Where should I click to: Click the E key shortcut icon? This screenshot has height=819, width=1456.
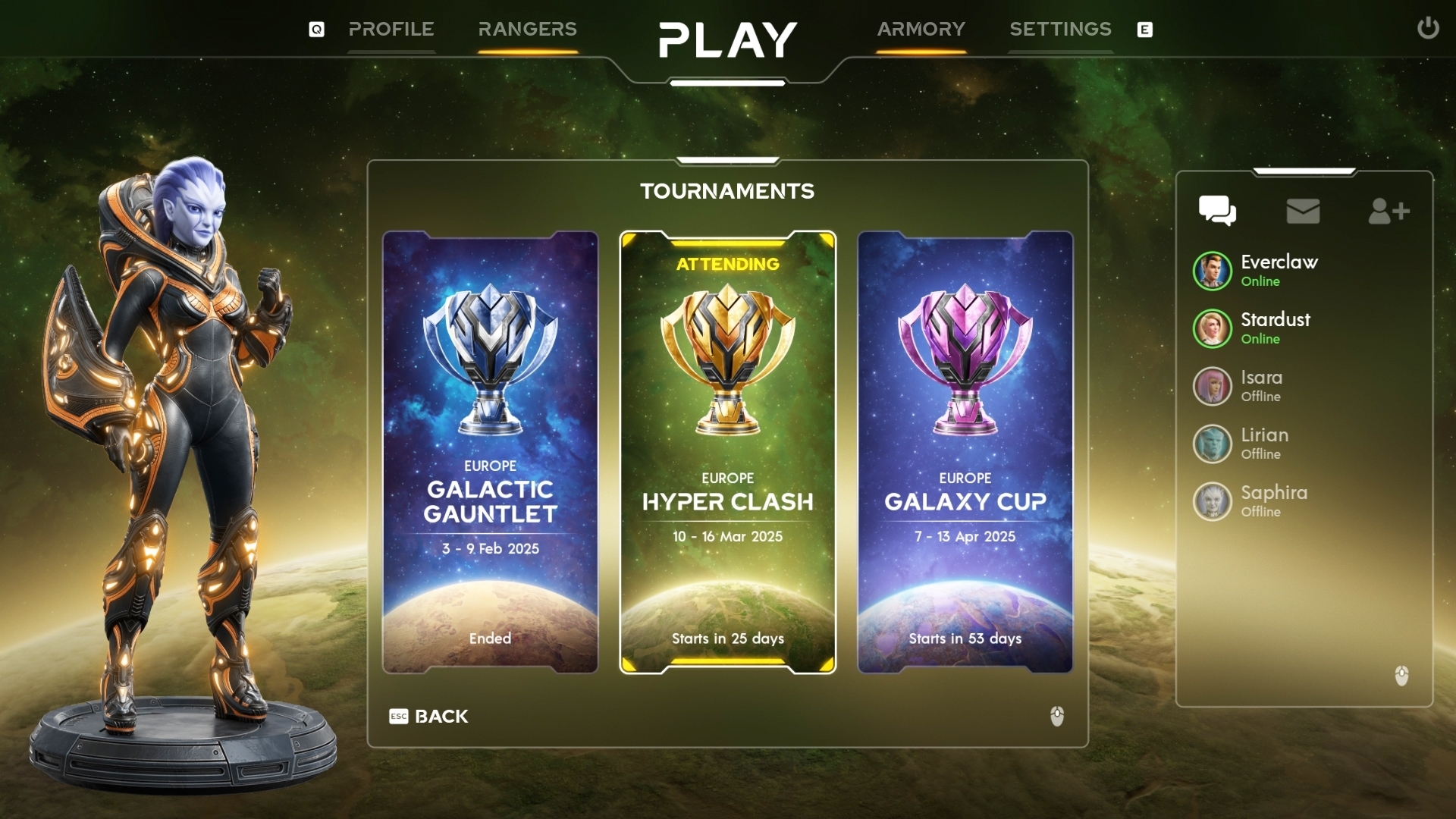pyautogui.click(x=1145, y=30)
